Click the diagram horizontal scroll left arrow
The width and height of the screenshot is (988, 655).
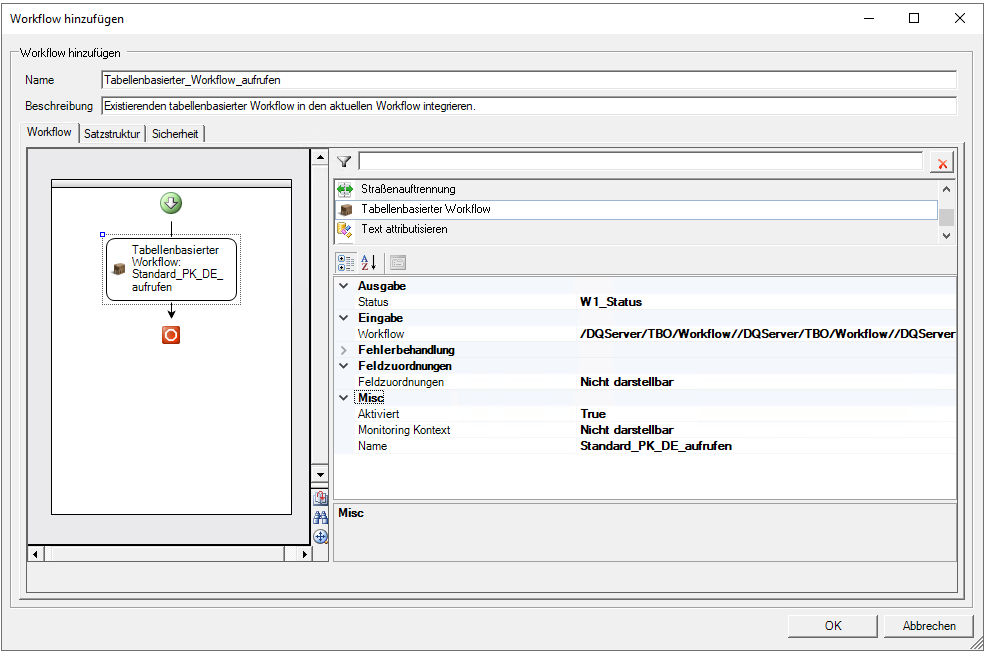coord(35,554)
